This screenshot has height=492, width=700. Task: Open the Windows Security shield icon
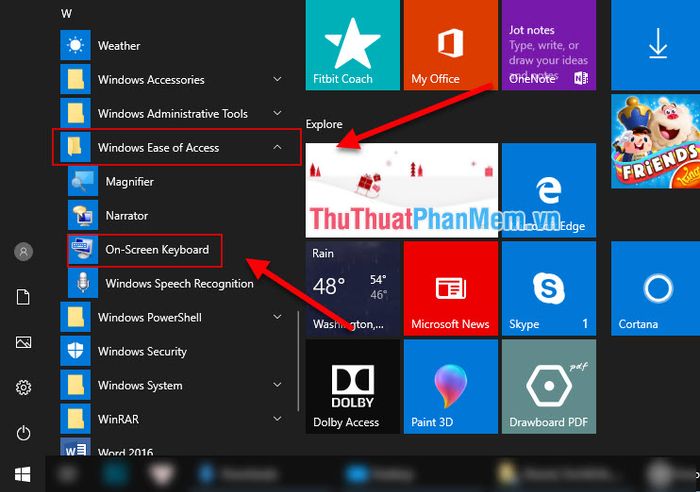pos(75,350)
